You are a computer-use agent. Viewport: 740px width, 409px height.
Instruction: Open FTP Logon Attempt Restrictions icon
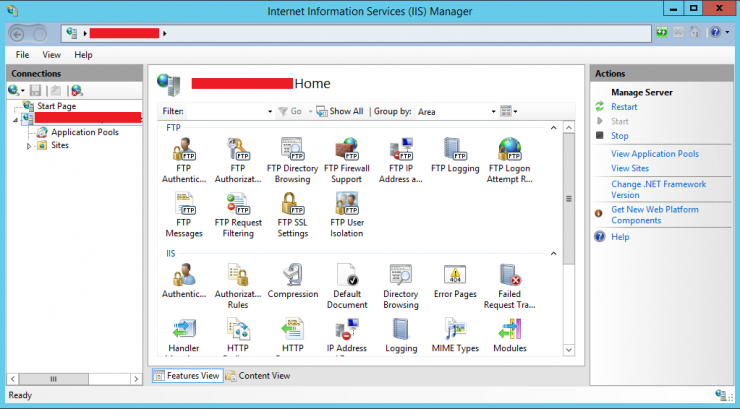click(x=510, y=160)
